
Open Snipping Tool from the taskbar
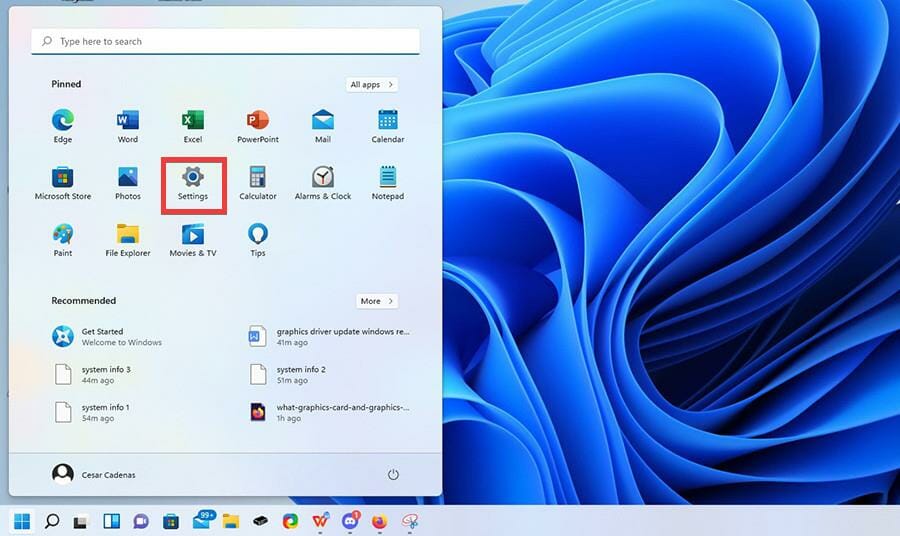click(409, 521)
